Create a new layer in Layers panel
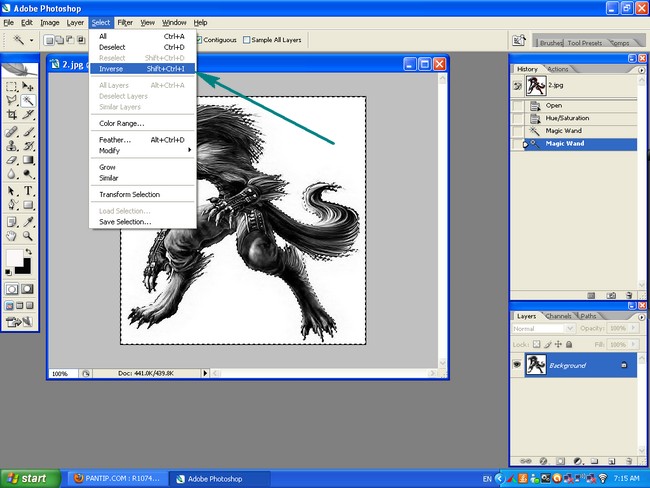Viewport: 650px width, 488px height. (611, 461)
